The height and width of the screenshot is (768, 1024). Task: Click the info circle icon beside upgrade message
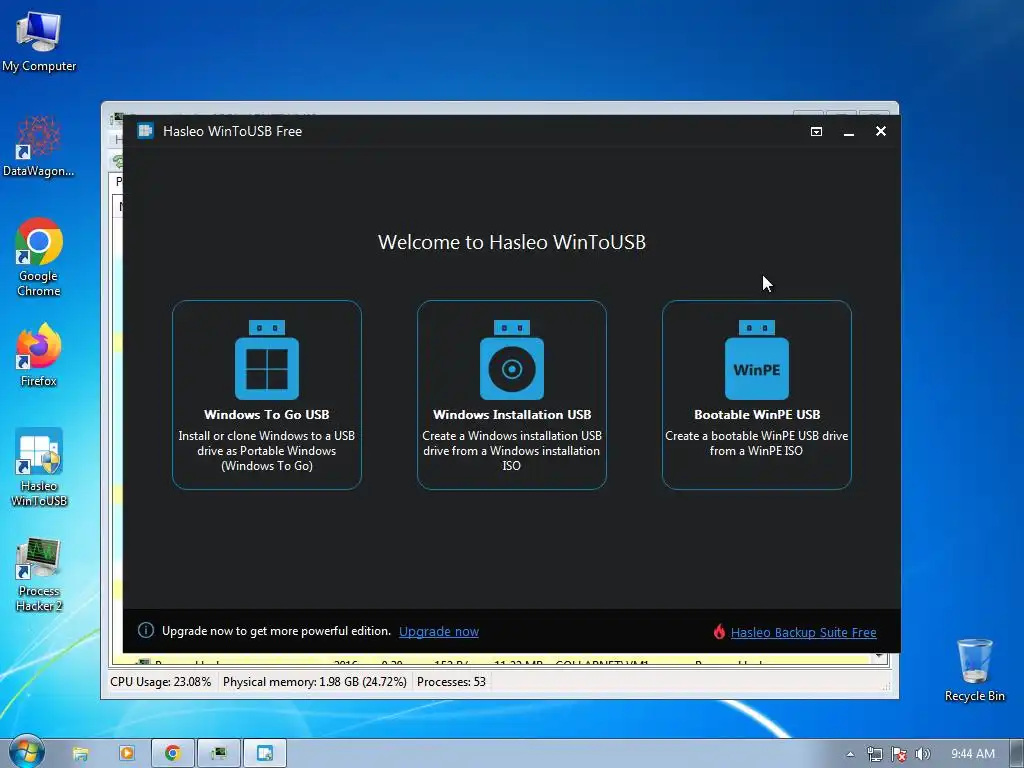[146, 630]
